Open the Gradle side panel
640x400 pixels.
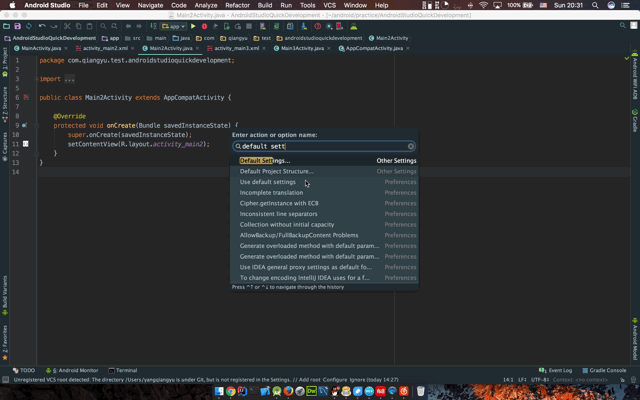point(635,123)
